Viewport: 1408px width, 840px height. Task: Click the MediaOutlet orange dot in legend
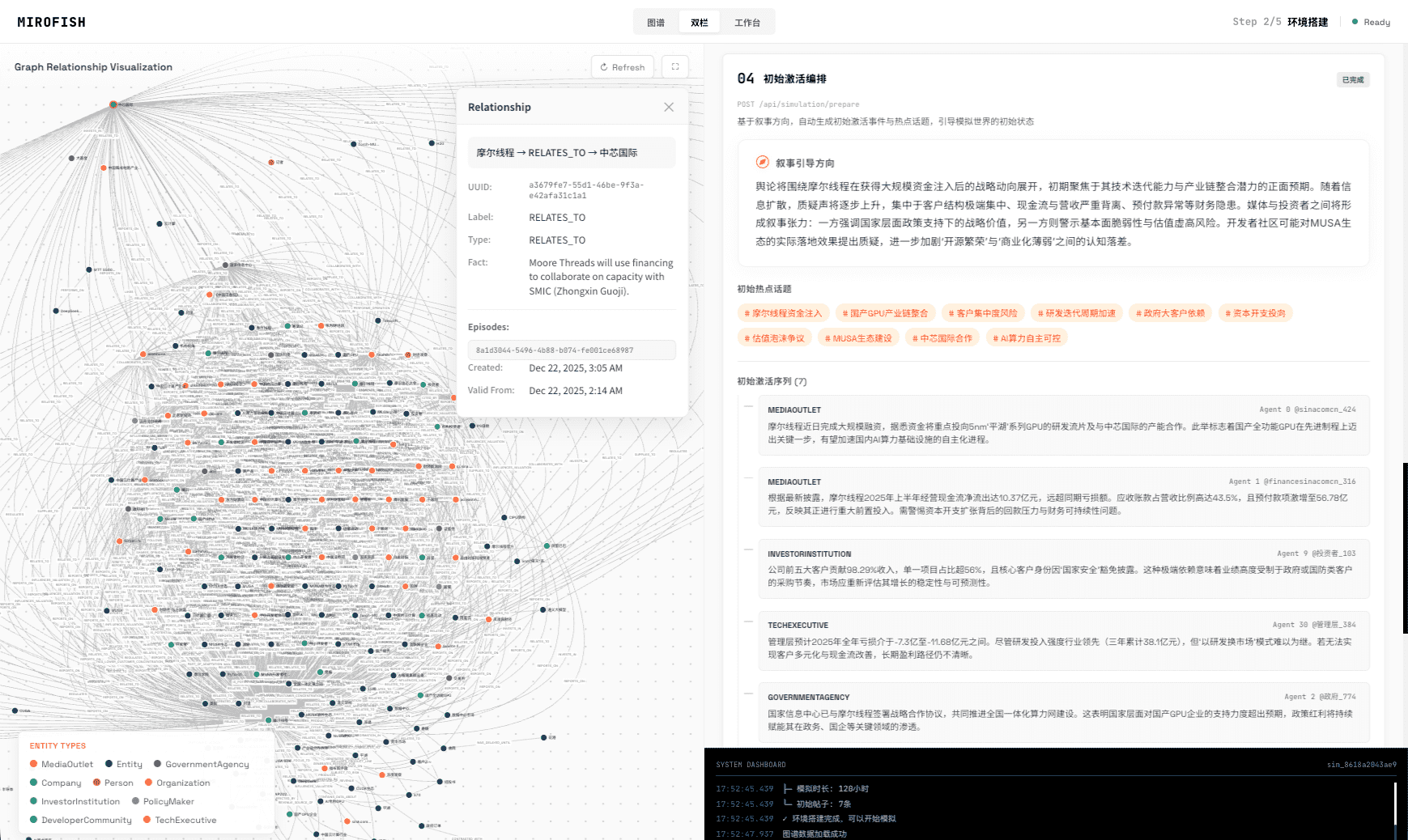(33, 764)
